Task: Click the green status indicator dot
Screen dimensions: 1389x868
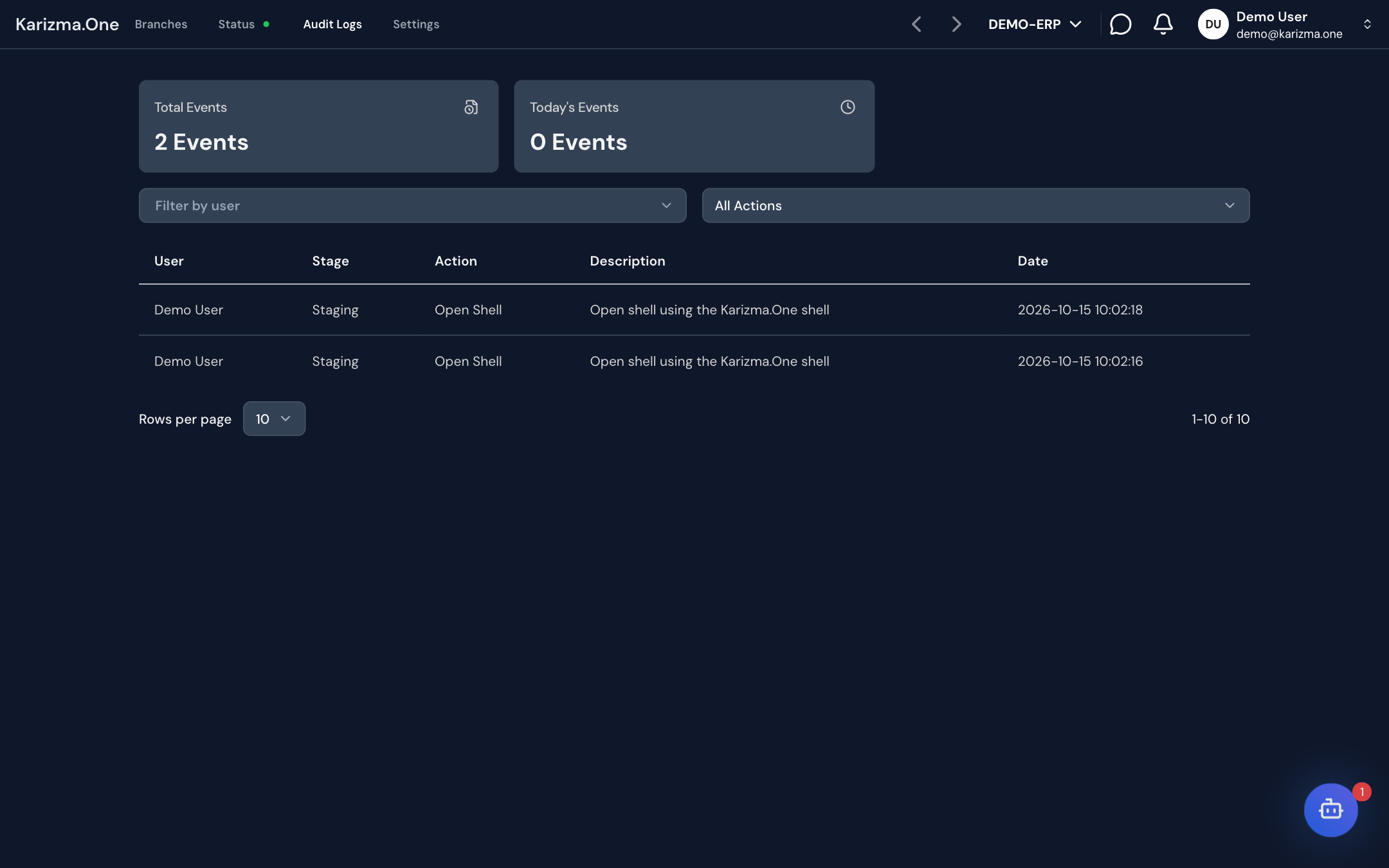Action: pos(266,24)
